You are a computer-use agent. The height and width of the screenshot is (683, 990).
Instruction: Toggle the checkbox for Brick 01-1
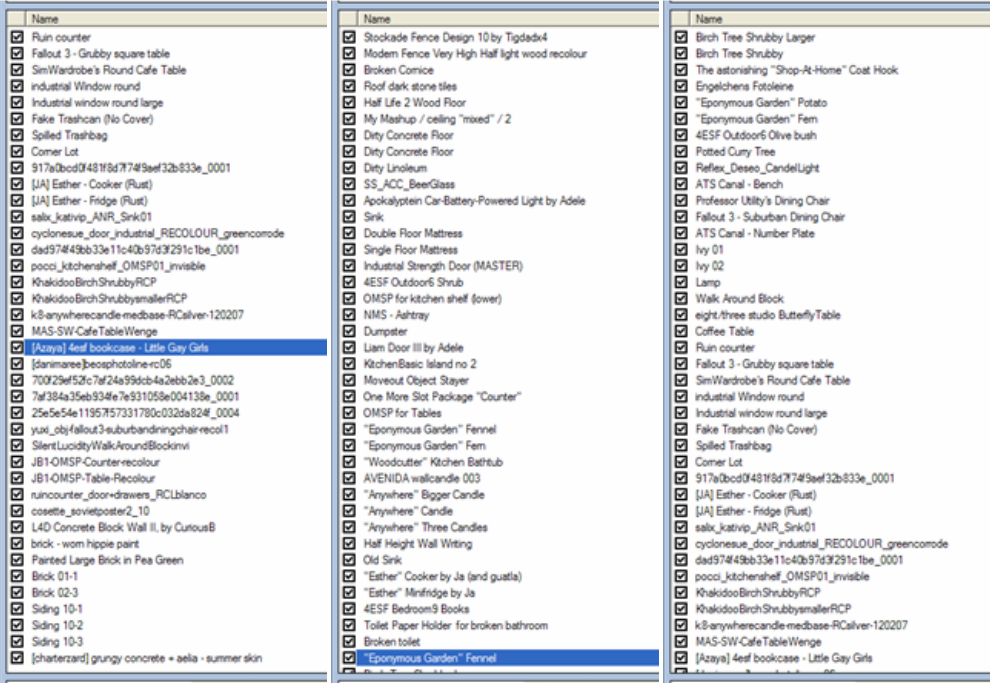tap(17, 576)
